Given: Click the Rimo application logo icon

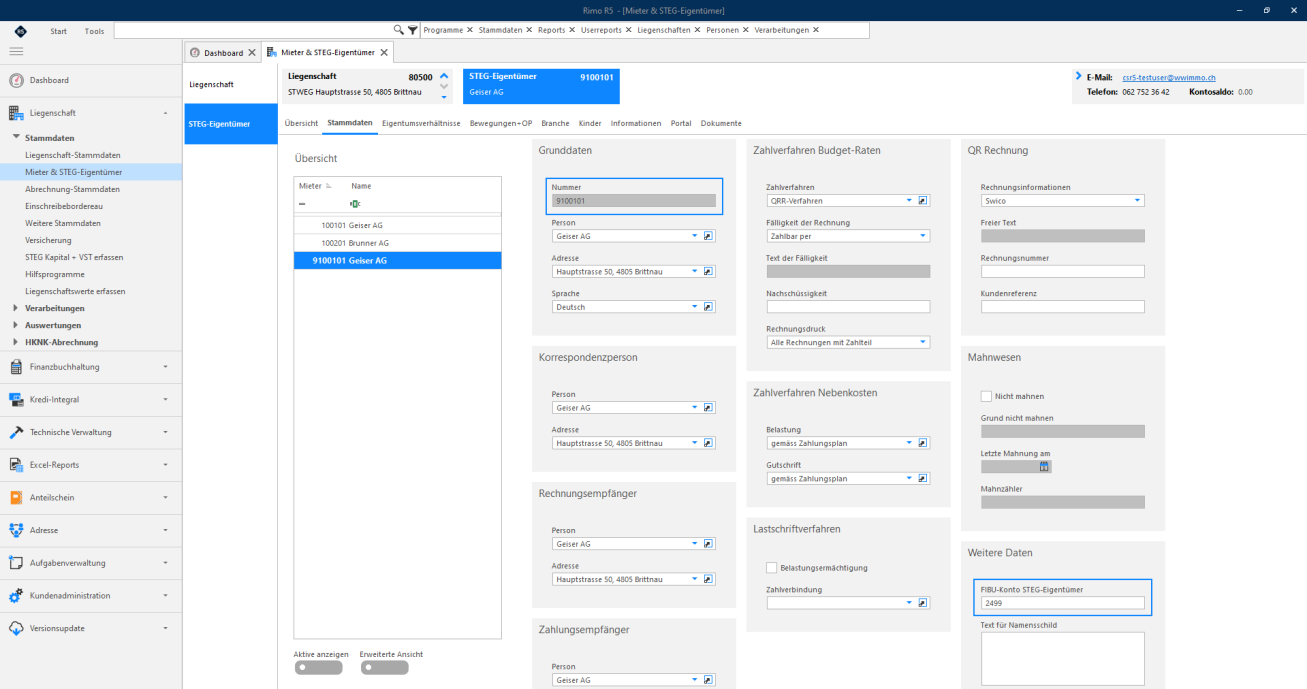Looking at the screenshot, I should pos(20,31).
